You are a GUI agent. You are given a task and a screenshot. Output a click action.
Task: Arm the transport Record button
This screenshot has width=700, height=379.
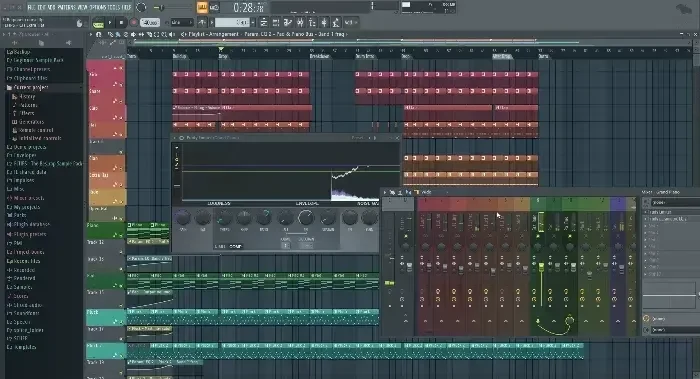pos(133,22)
